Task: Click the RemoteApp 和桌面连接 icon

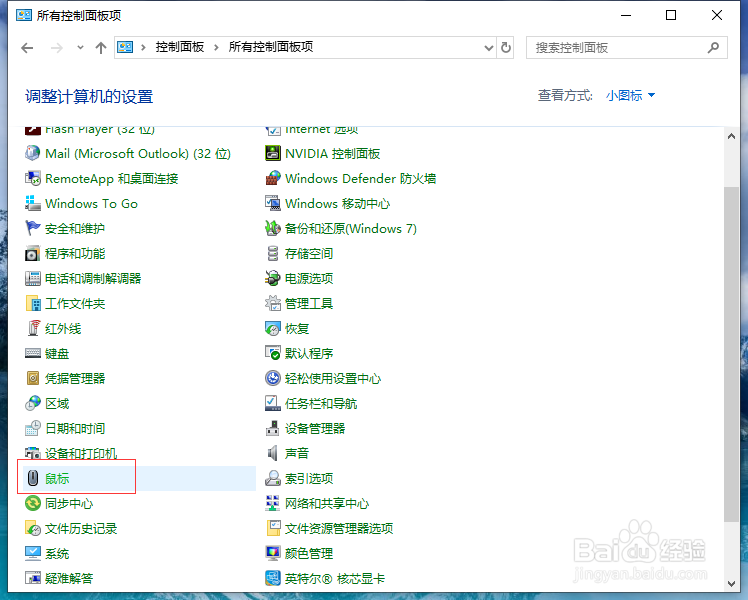Action: (x=32, y=178)
